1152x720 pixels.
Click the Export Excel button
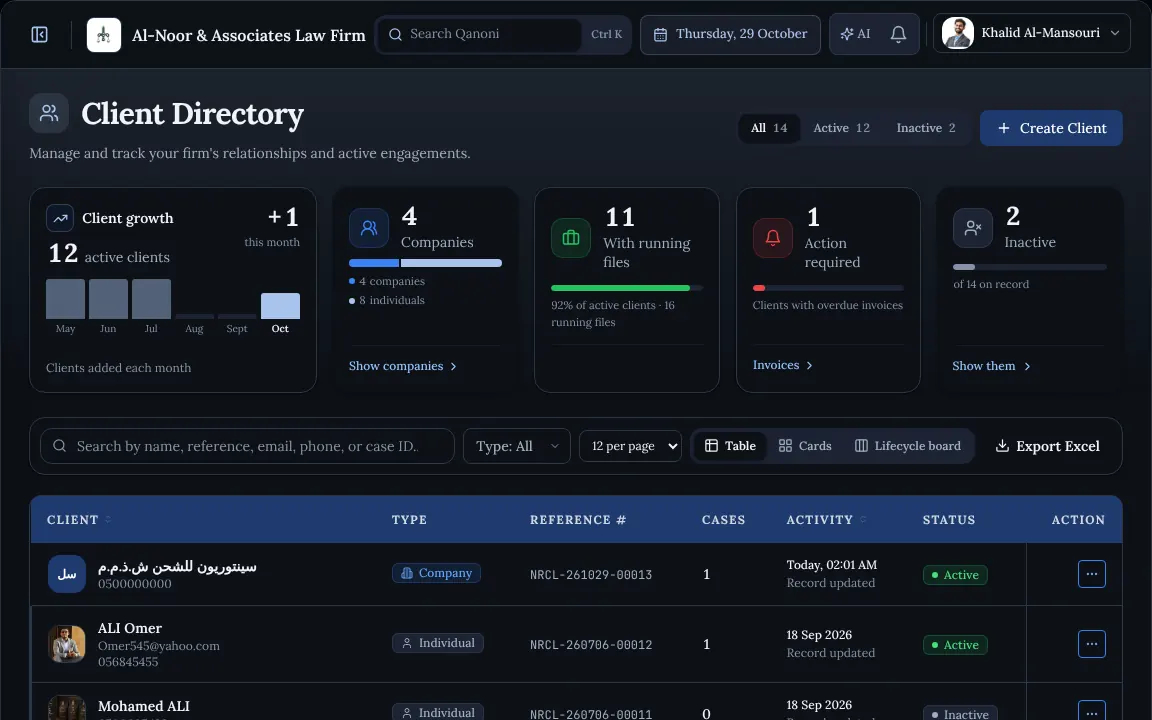coord(1047,446)
